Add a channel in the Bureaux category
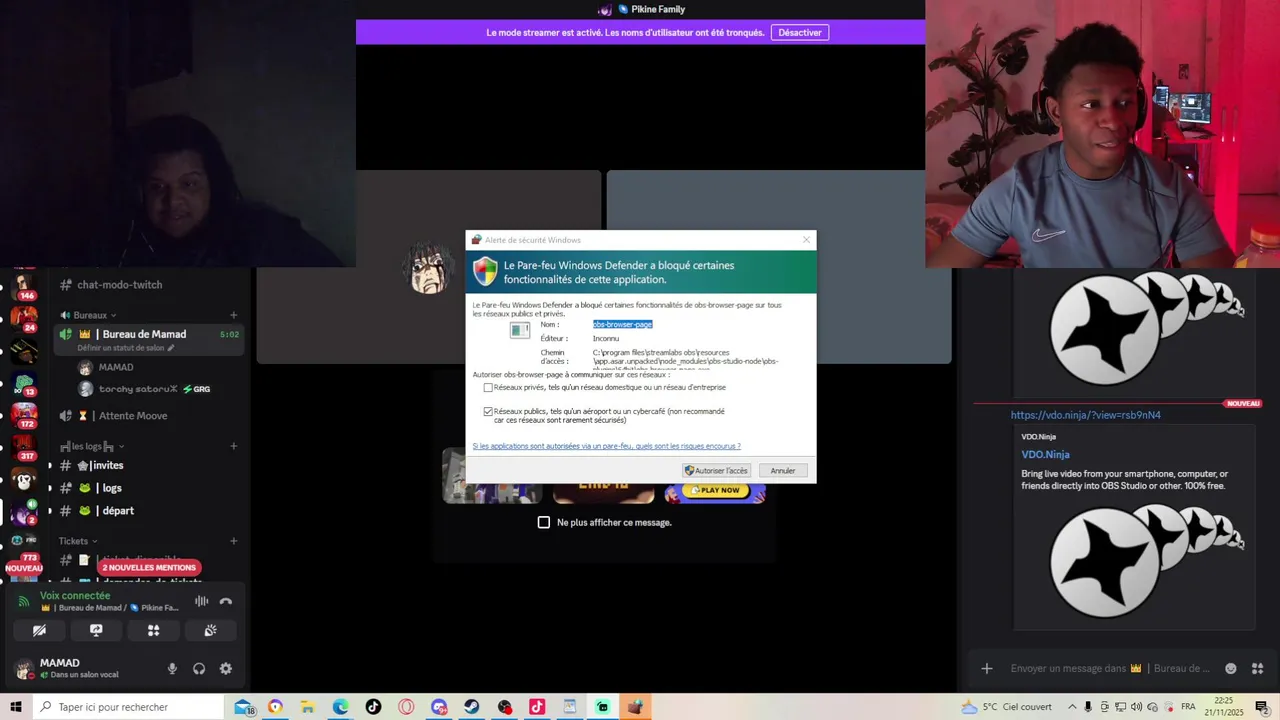Image resolution: width=1280 pixels, height=720 pixels. (x=234, y=315)
